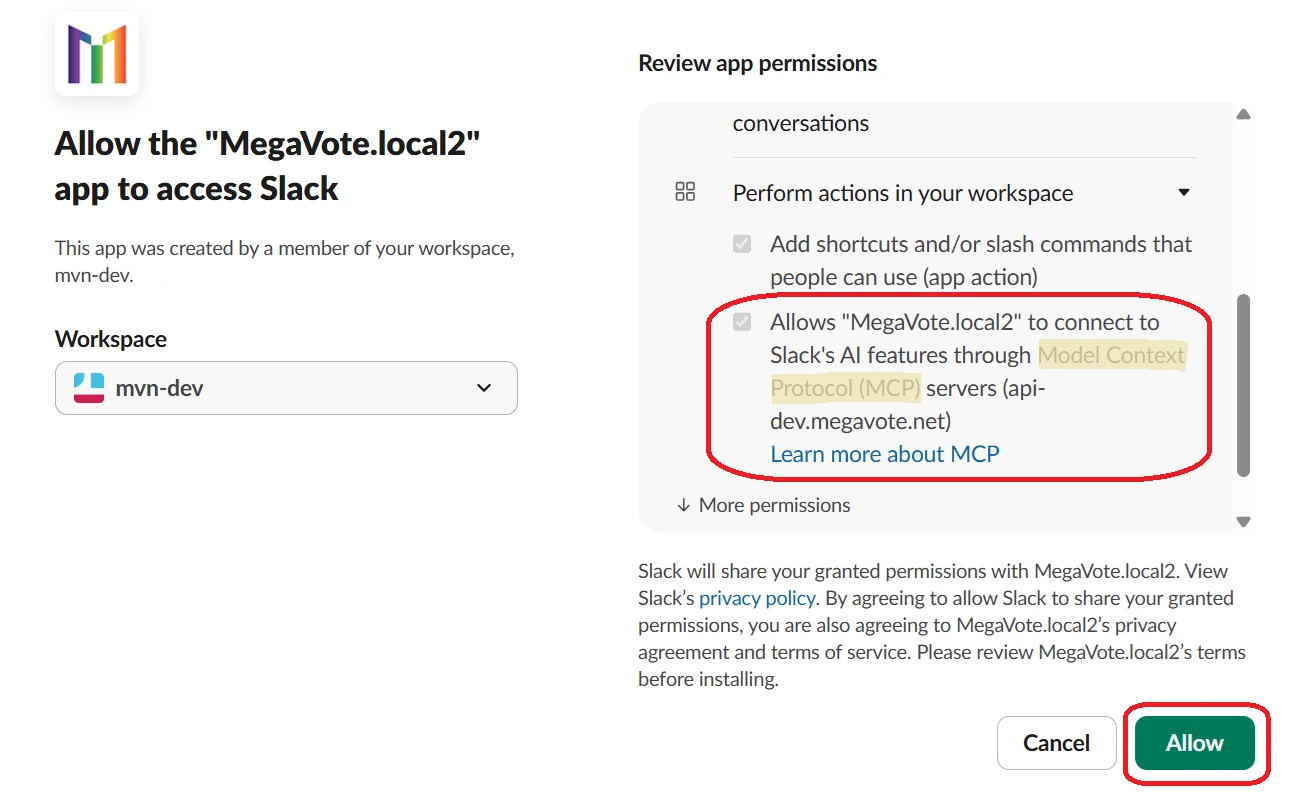
Task: Toggle the connect to Slack's AI features checkbox
Action: (x=742, y=322)
